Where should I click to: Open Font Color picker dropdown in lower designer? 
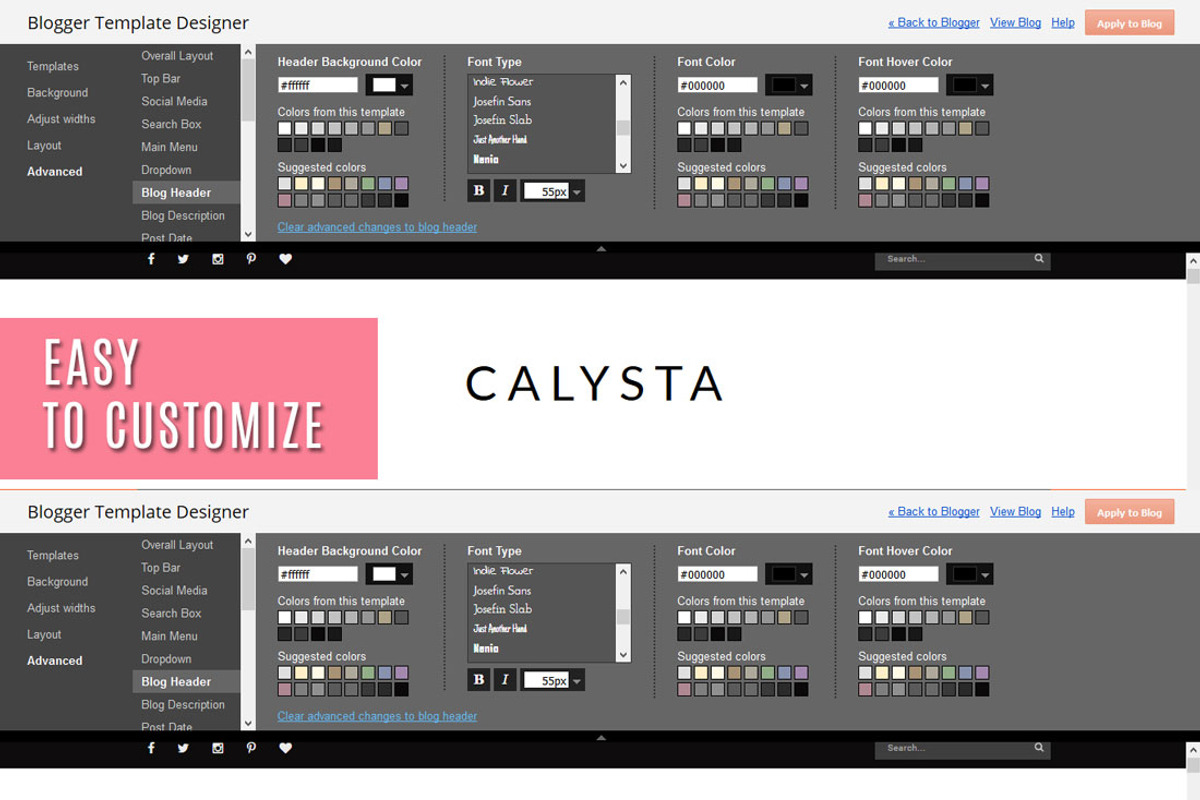[788, 574]
